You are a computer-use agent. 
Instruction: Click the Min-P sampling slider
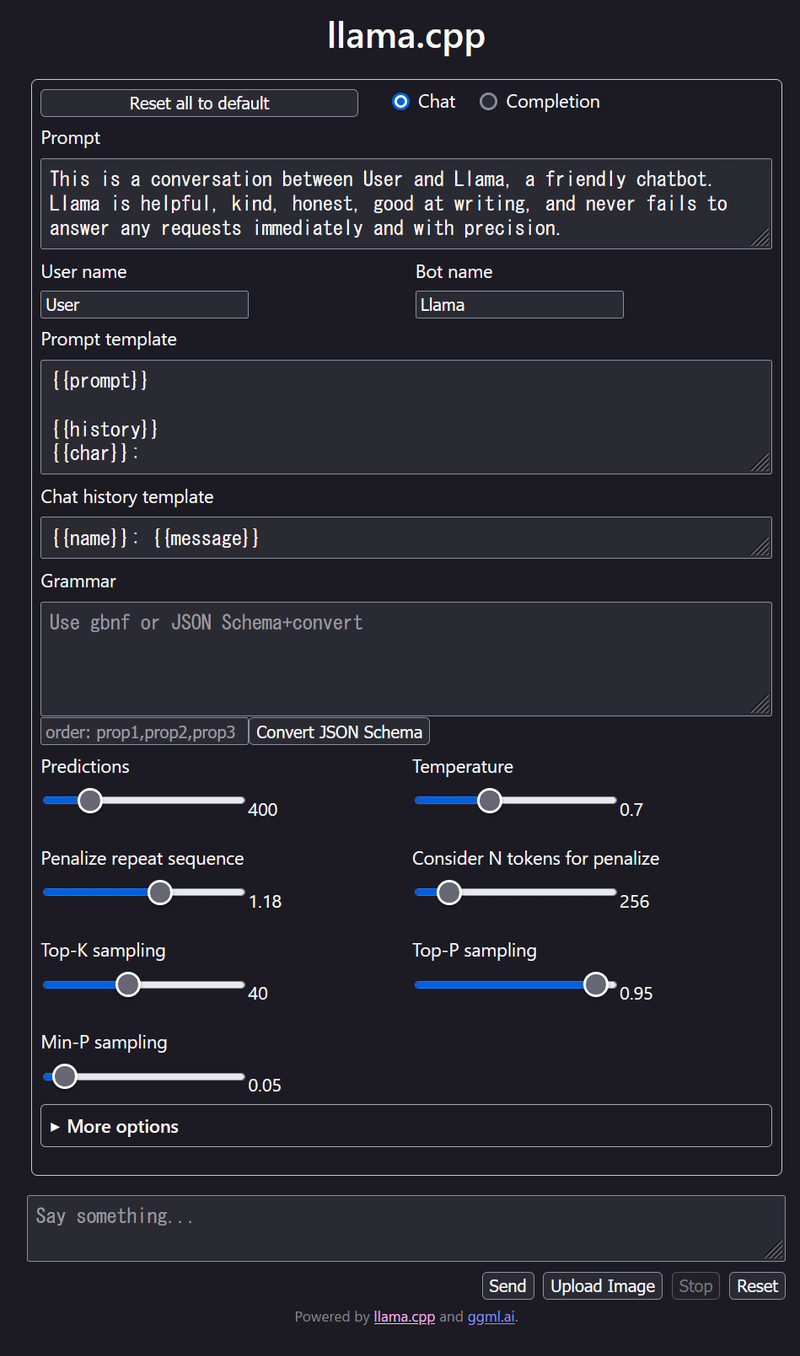coord(144,1076)
